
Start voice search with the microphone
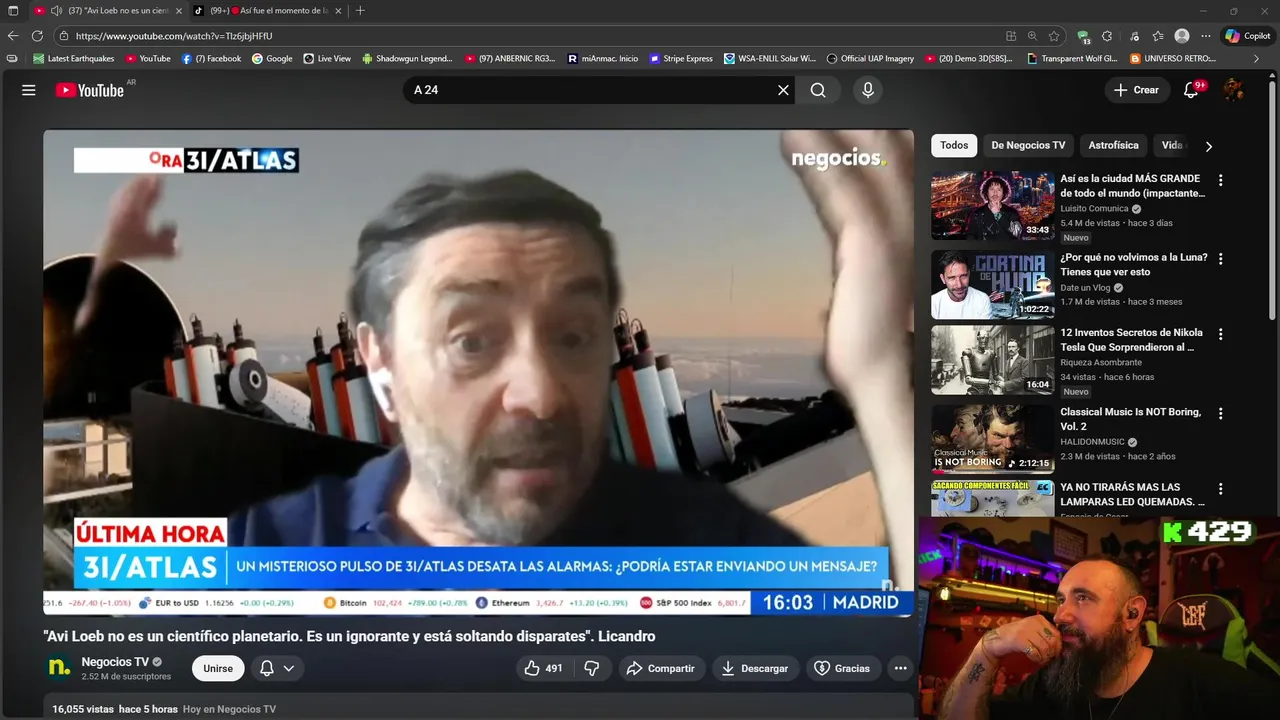point(868,90)
